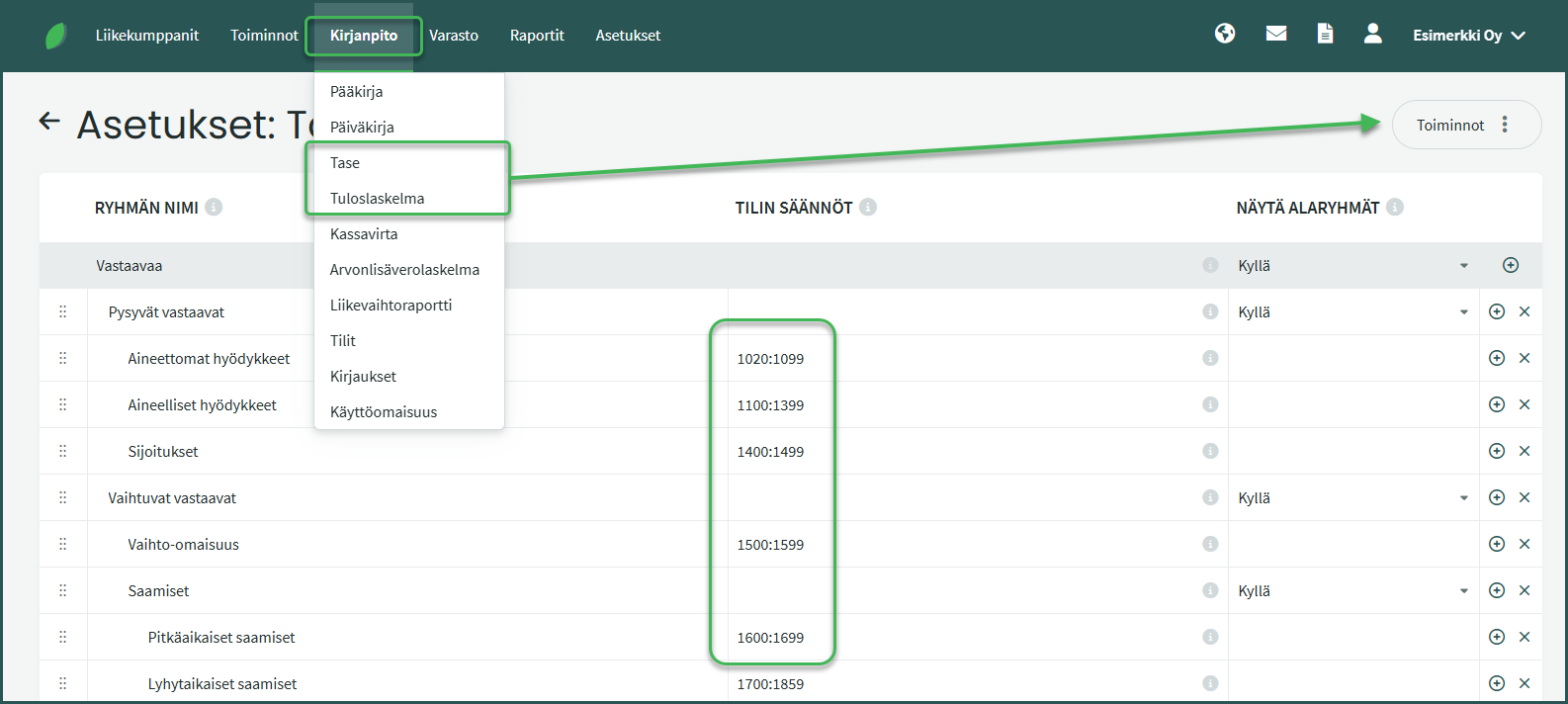Image resolution: width=1568 pixels, height=704 pixels.
Task: Open the envelope messages icon
Action: pyautogui.click(x=1276, y=35)
